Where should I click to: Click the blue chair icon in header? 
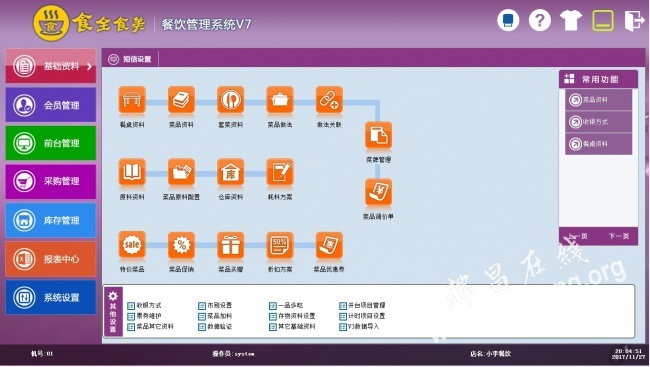tap(508, 20)
